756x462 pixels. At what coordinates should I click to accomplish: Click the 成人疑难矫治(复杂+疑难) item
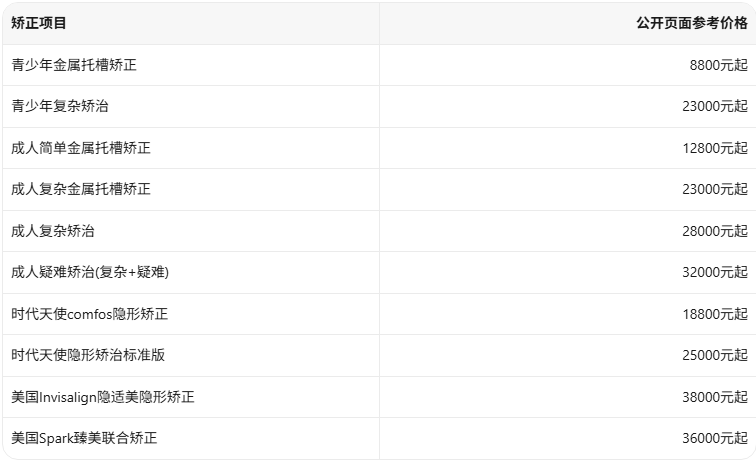coord(90,272)
